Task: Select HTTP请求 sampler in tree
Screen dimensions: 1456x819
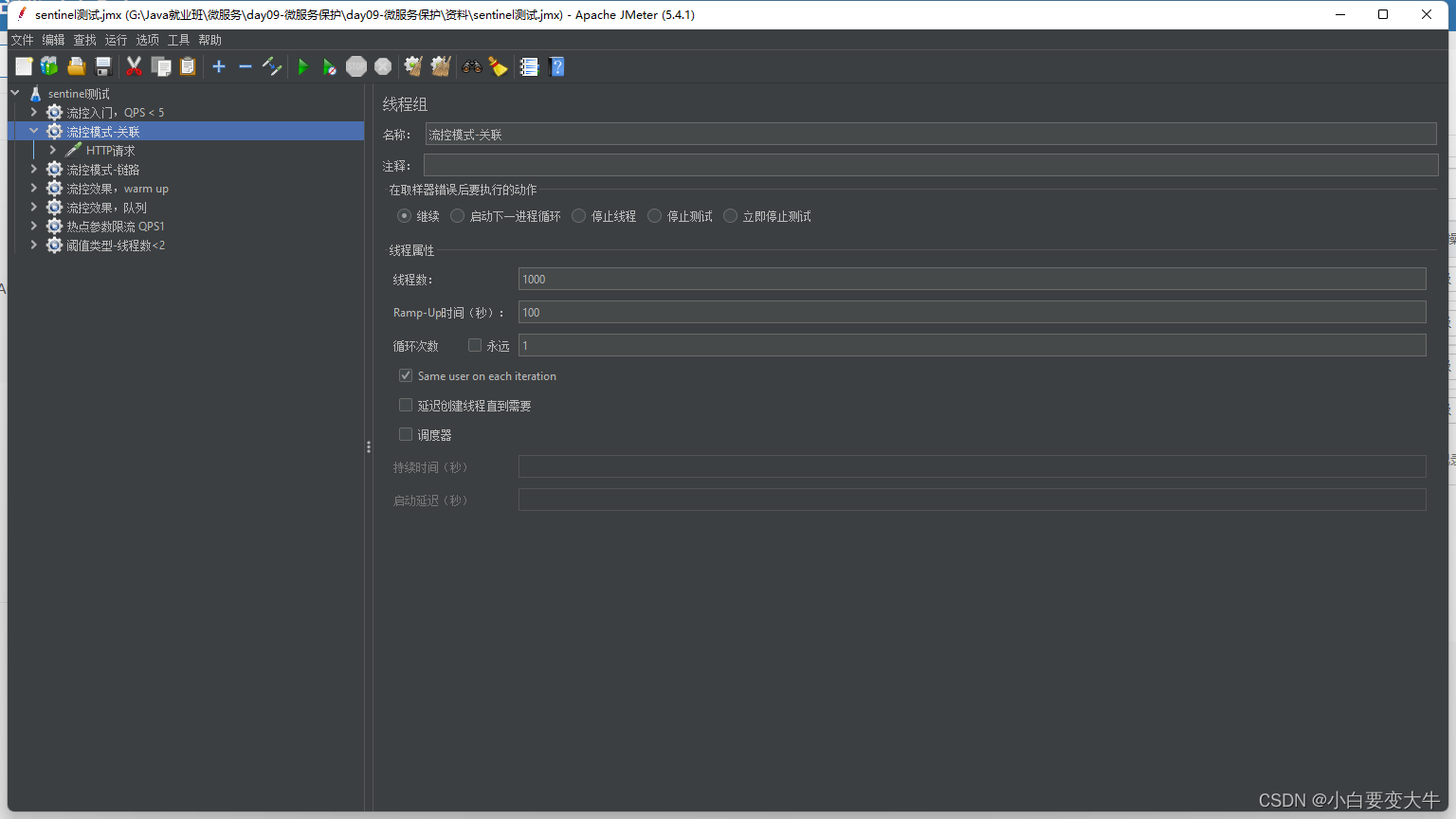Action: (110, 150)
